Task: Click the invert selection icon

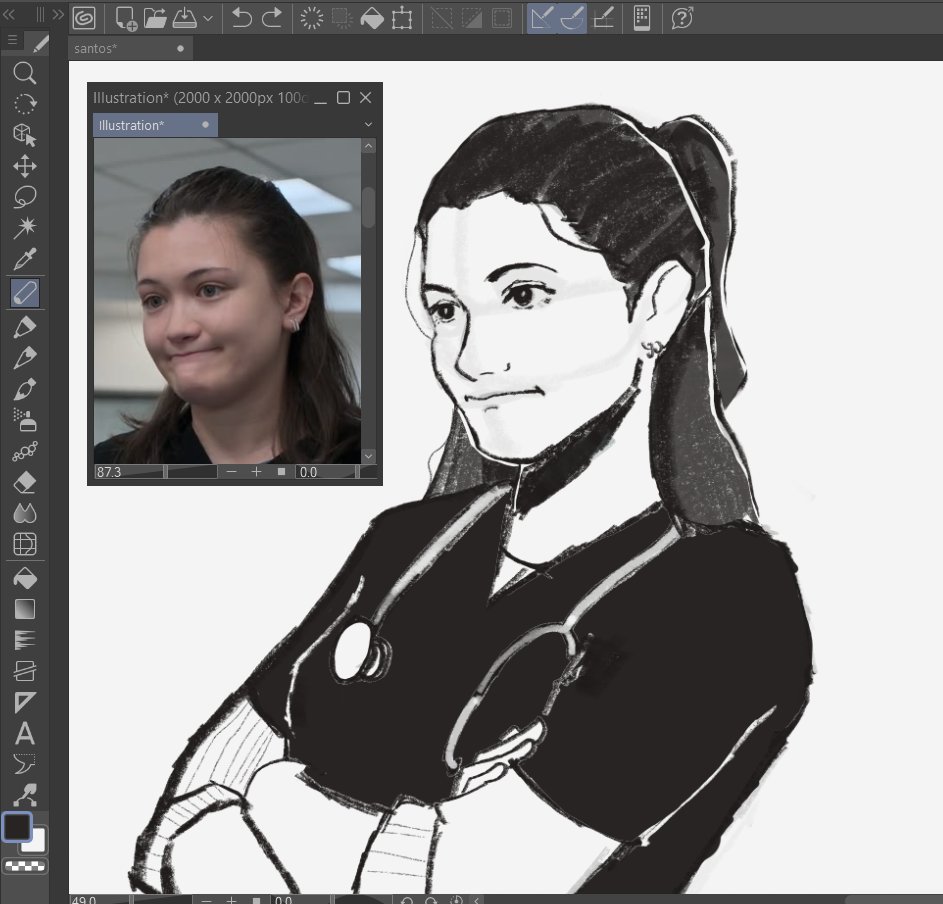Action: coord(472,18)
